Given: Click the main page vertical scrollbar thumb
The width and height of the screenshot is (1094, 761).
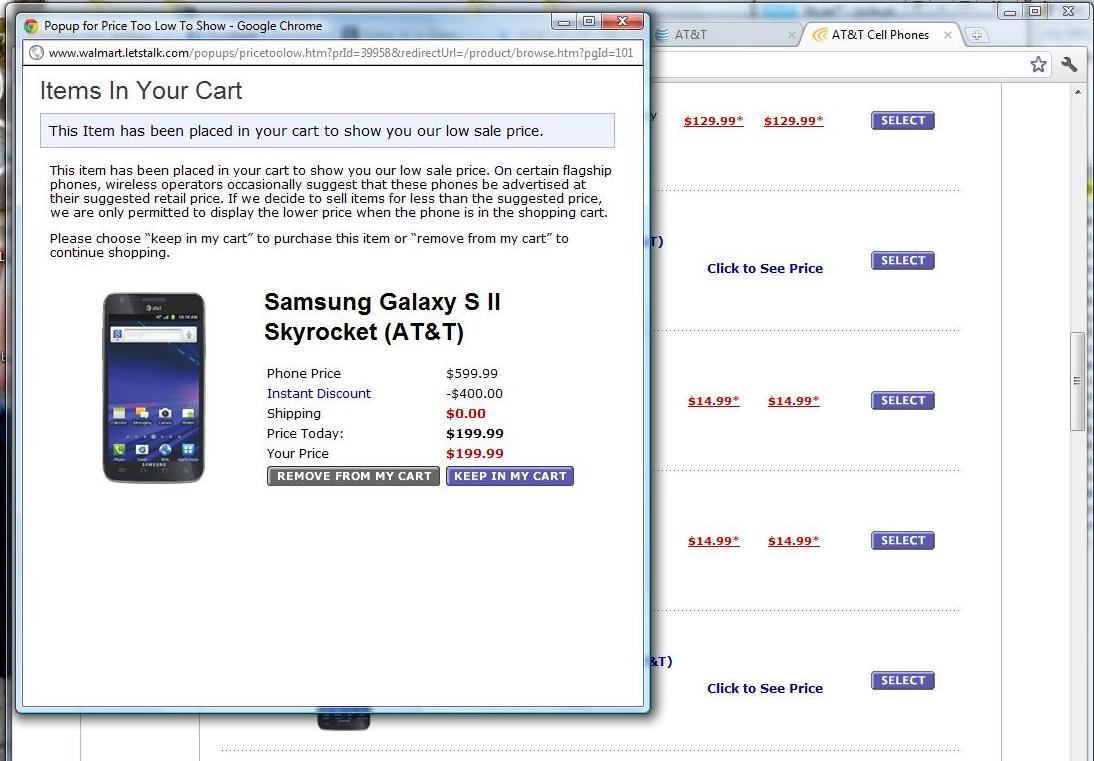Looking at the screenshot, I should [x=1078, y=382].
